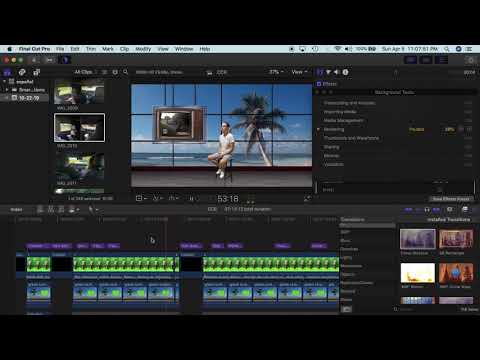Open Notification Center in the menu bar
This screenshot has width=480, height=360.
click(x=469, y=49)
